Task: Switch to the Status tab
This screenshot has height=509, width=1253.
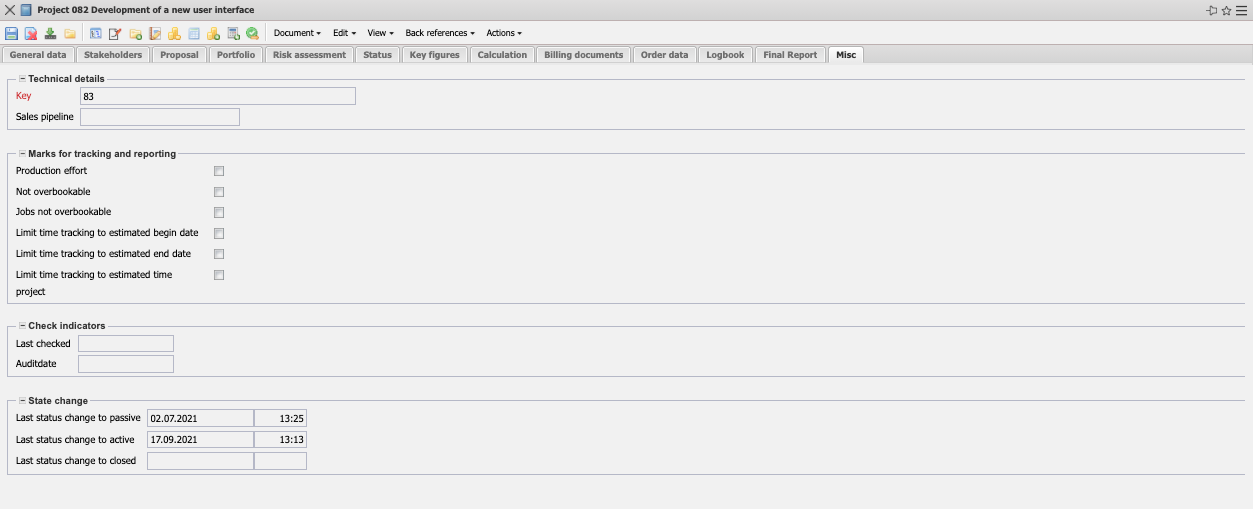Action: 377,55
